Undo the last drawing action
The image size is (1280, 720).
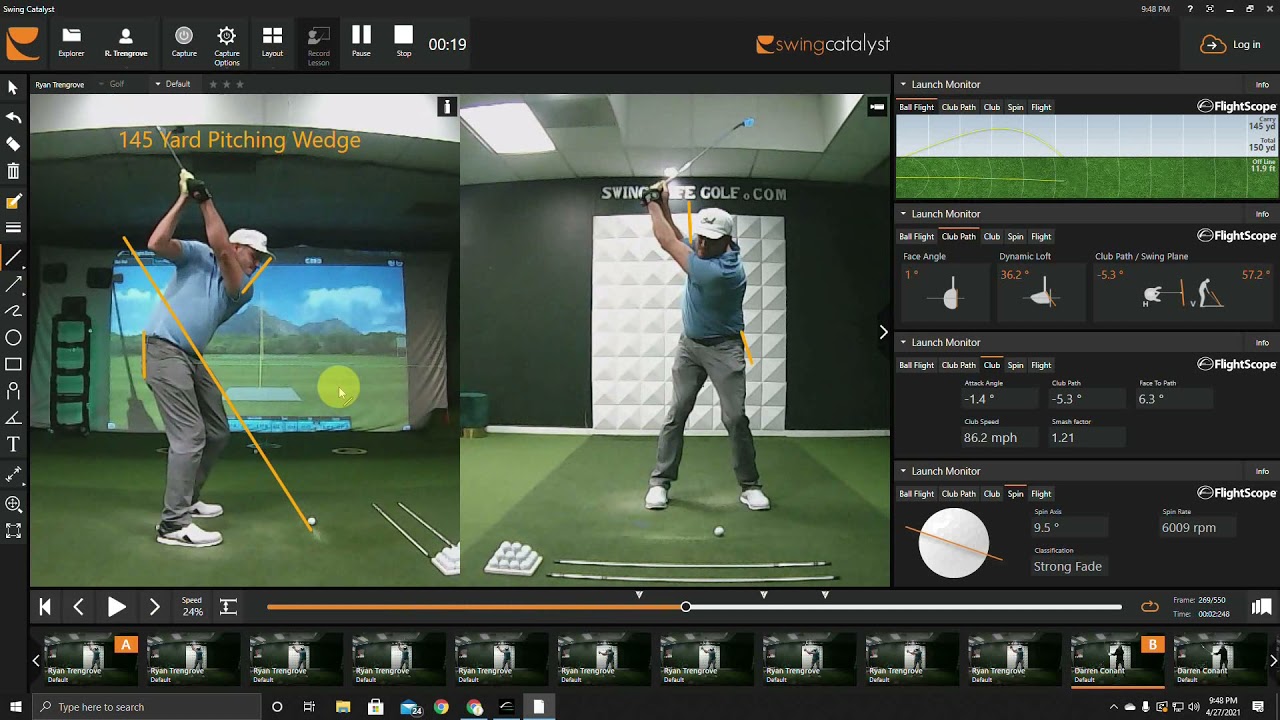tap(13, 119)
